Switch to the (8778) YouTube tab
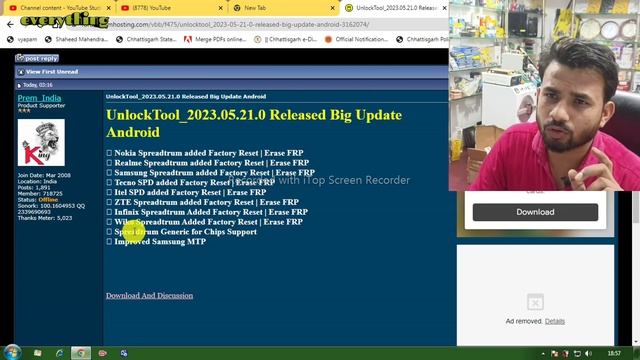Image resolution: width=640 pixels, height=360 pixels. point(171,8)
